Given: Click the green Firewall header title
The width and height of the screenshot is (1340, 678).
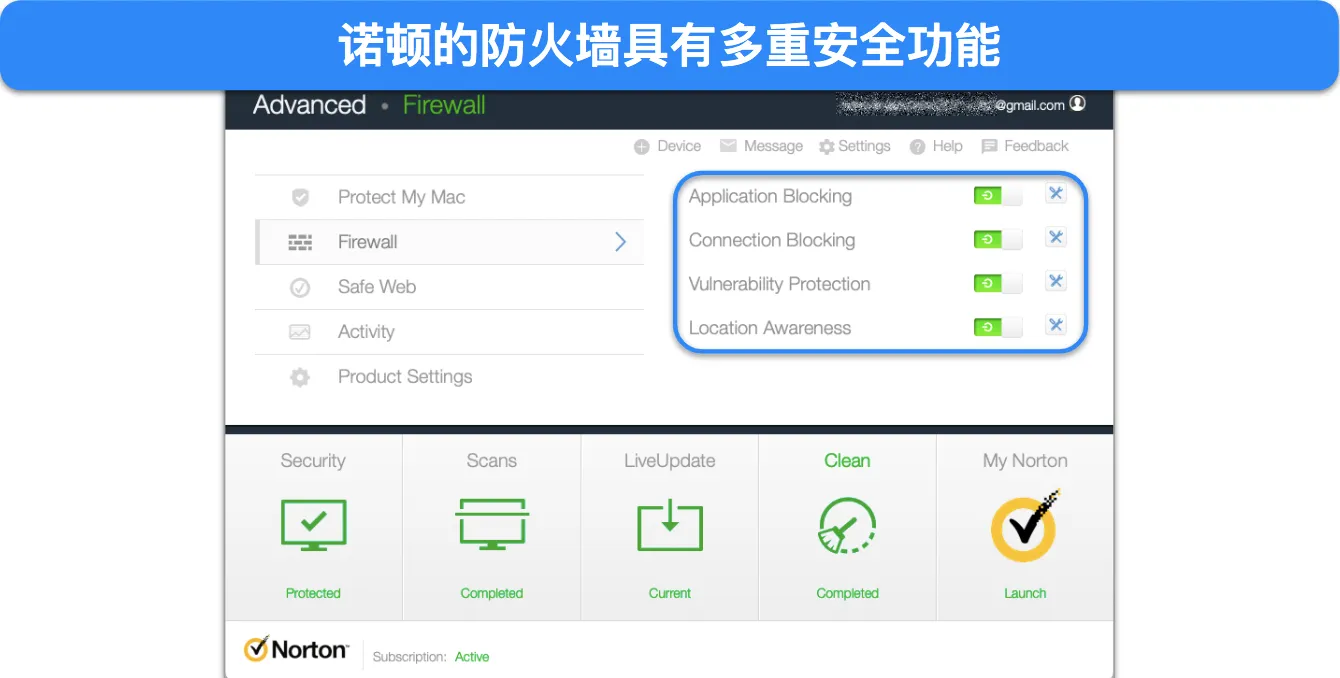Looking at the screenshot, I should click(444, 105).
